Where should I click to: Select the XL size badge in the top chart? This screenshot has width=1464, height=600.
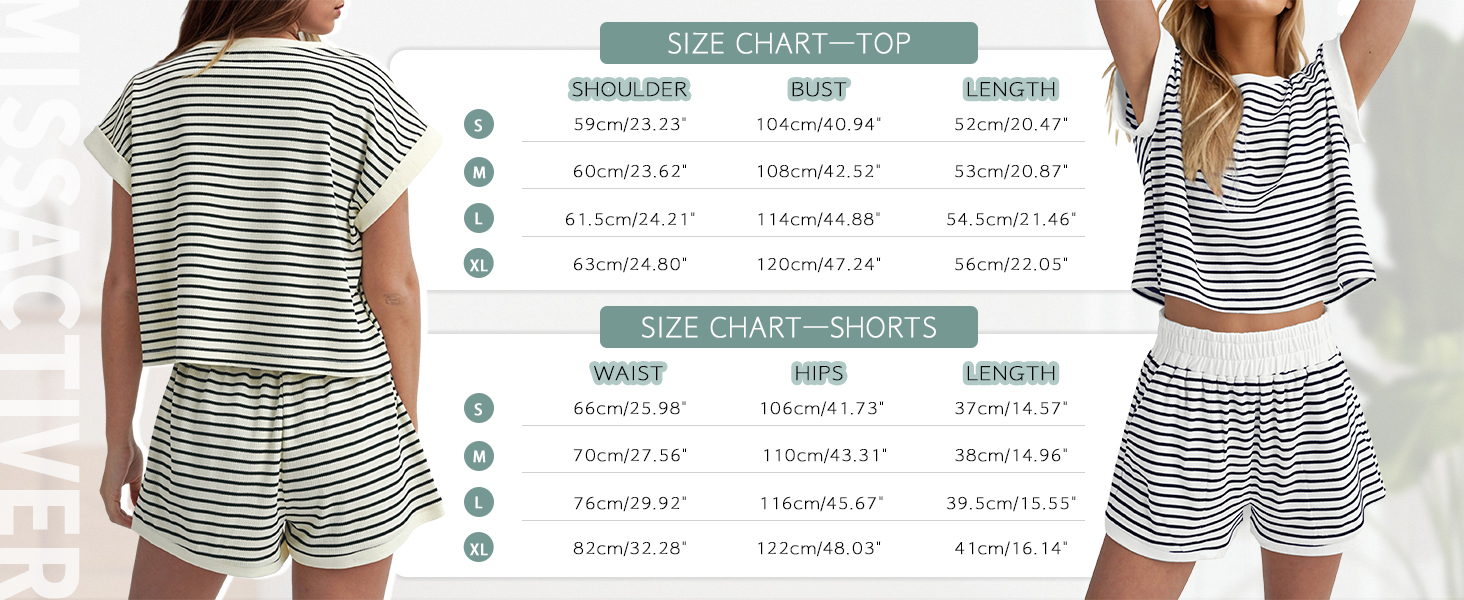click(480, 264)
